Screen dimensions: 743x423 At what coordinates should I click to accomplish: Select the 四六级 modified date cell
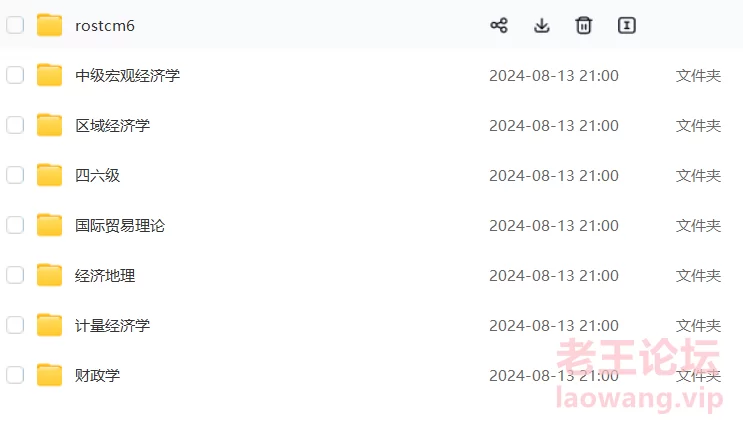coord(554,176)
